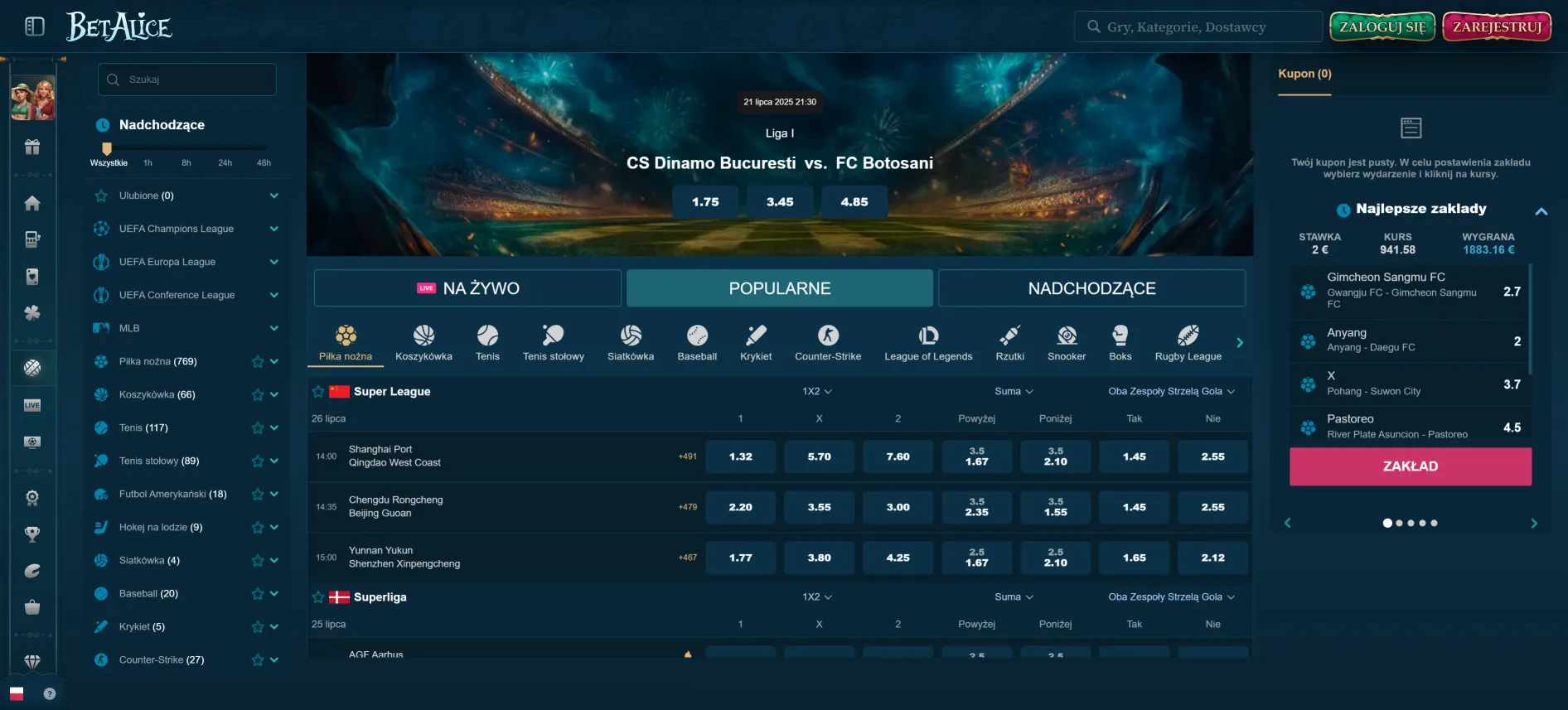
Task: Toggle favorite star for Piłka nożna (769)
Action: click(258, 361)
